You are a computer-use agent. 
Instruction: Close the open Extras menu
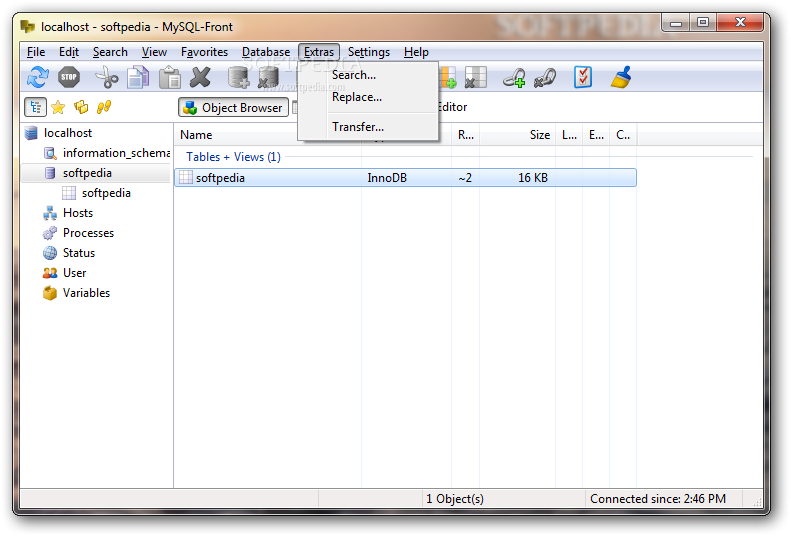click(319, 52)
